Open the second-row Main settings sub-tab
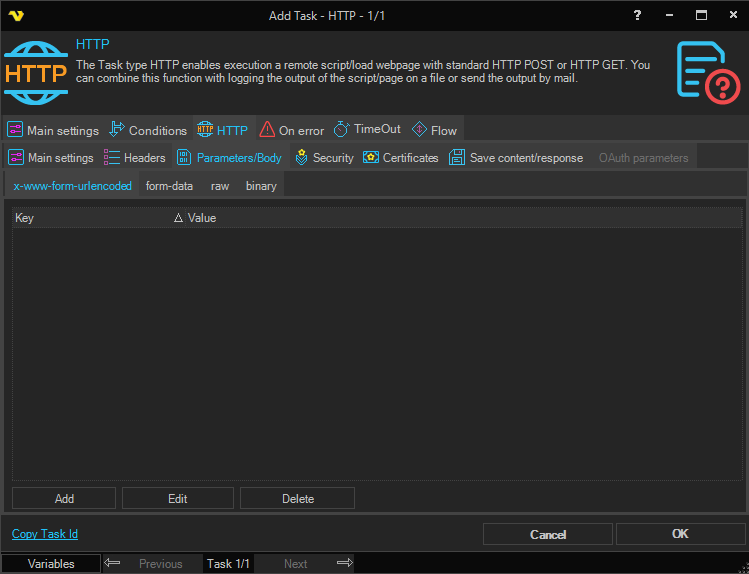749x574 pixels. click(x=51, y=158)
